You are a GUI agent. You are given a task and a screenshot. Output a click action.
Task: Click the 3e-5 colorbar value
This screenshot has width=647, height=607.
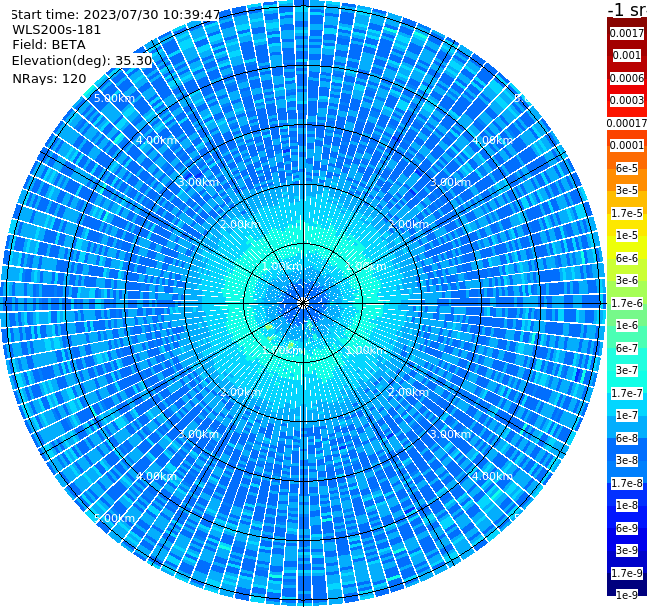(x=627, y=190)
